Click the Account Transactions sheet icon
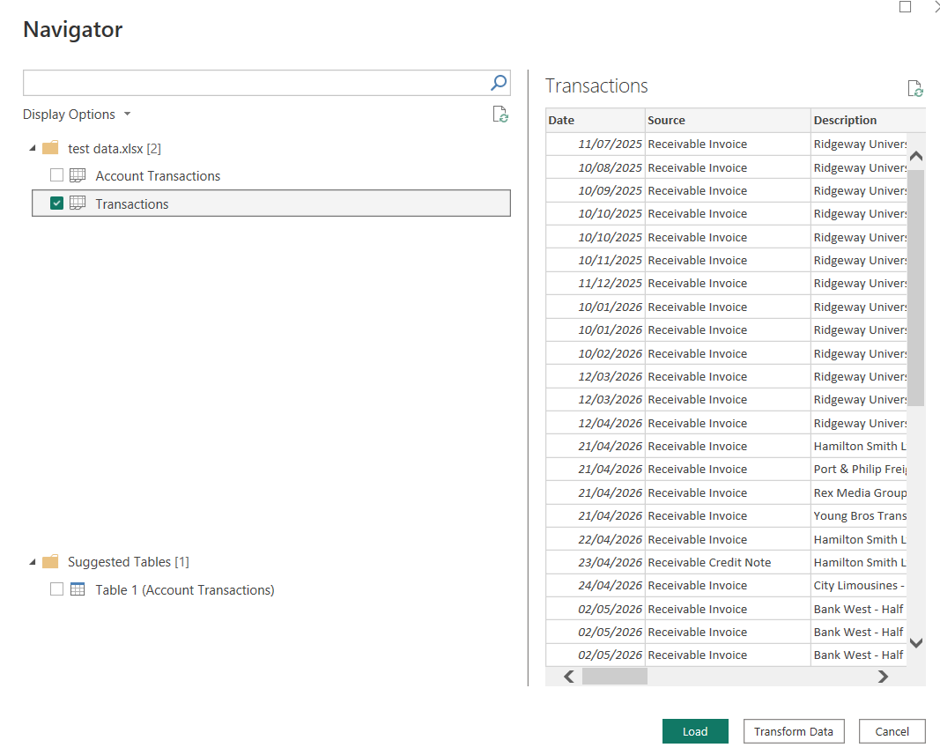The image size is (940, 755). [x=77, y=175]
